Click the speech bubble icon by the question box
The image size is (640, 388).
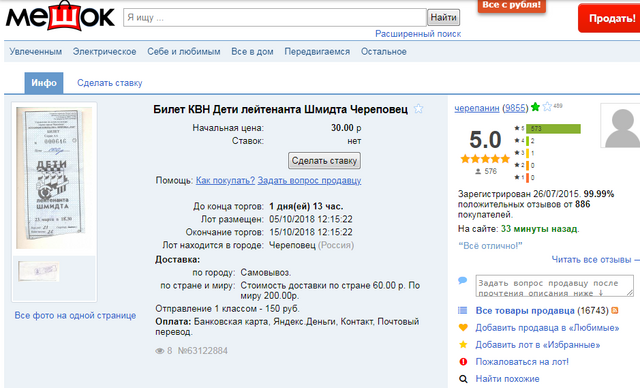[x=462, y=281]
